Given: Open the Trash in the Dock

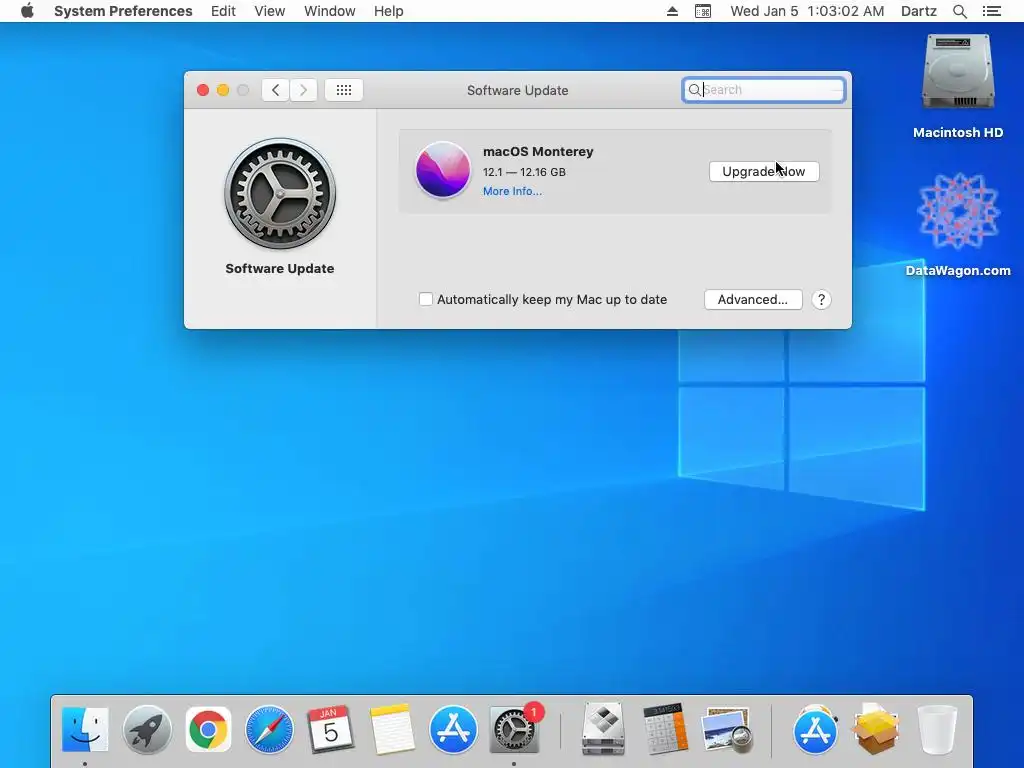Looking at the screenshot, I should (x=937, y=729).
